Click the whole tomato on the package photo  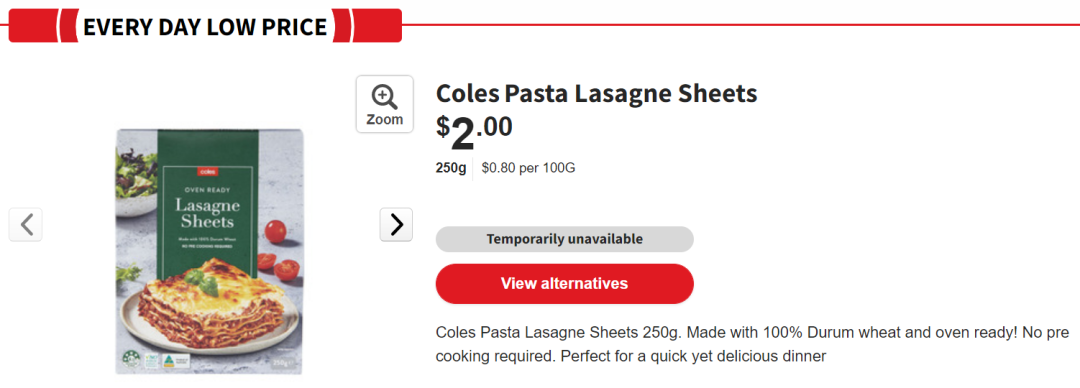(276, 231)
